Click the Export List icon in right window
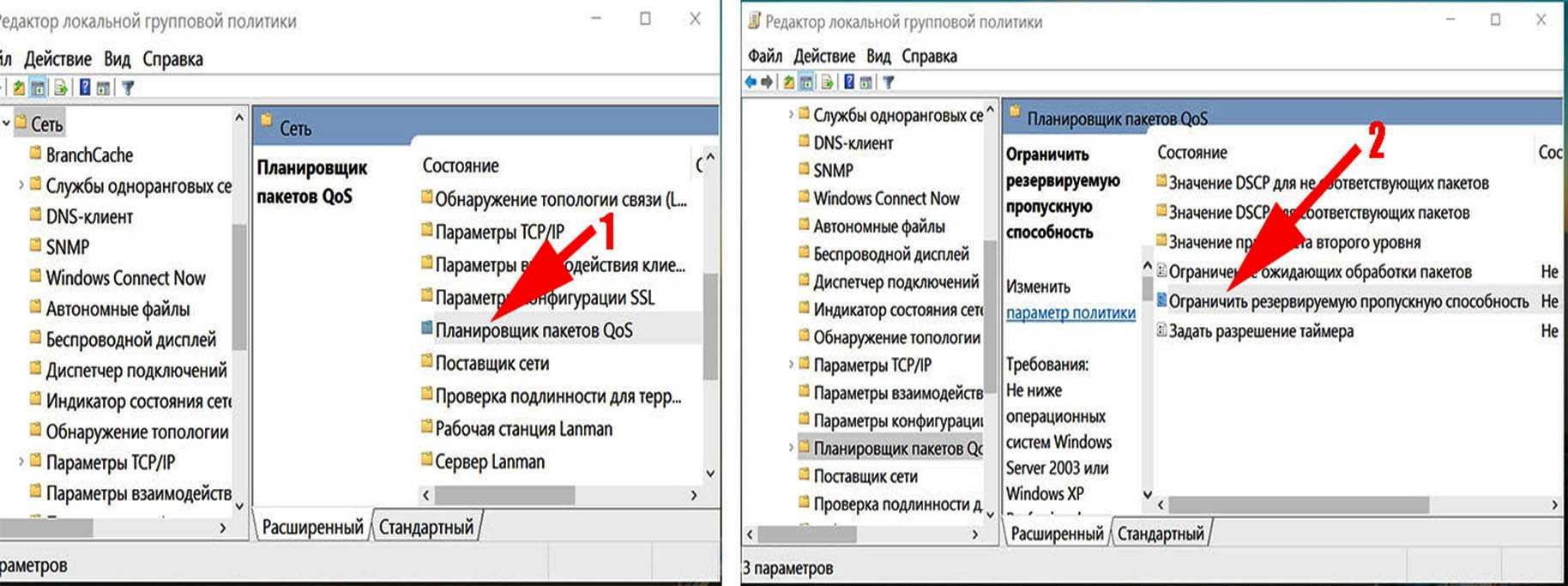 point(827,82)
